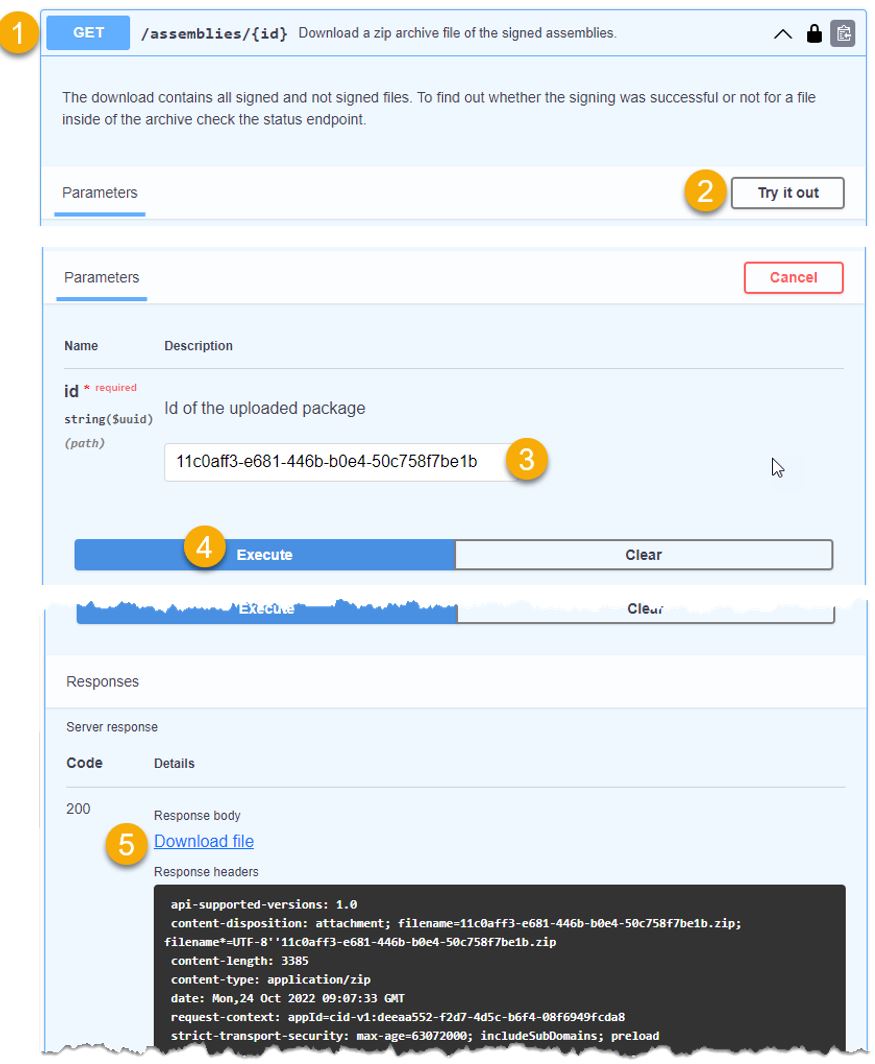Select the Parameters tab beside Cancel

102,278
